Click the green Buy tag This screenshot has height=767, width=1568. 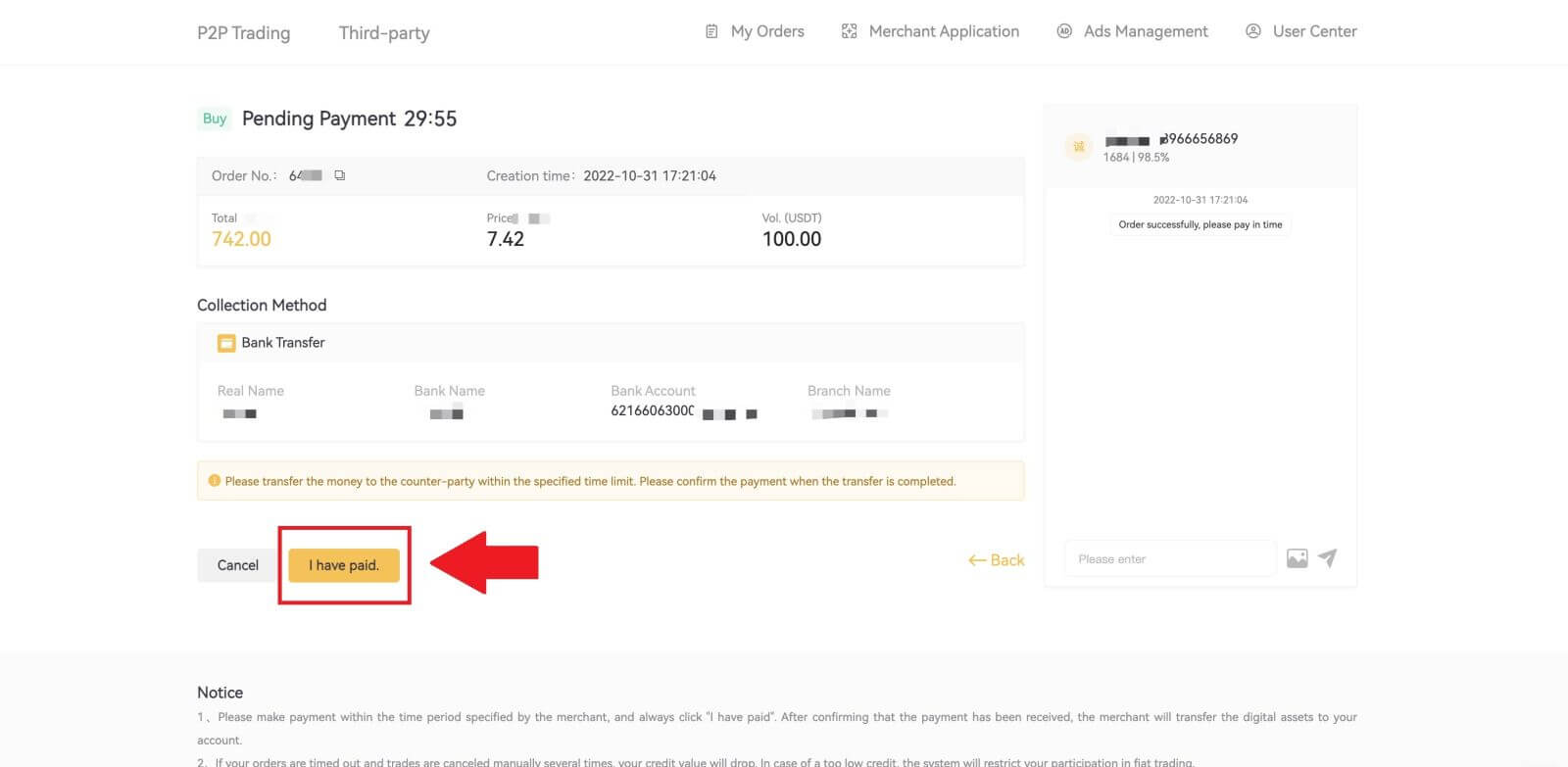(215, 119)
